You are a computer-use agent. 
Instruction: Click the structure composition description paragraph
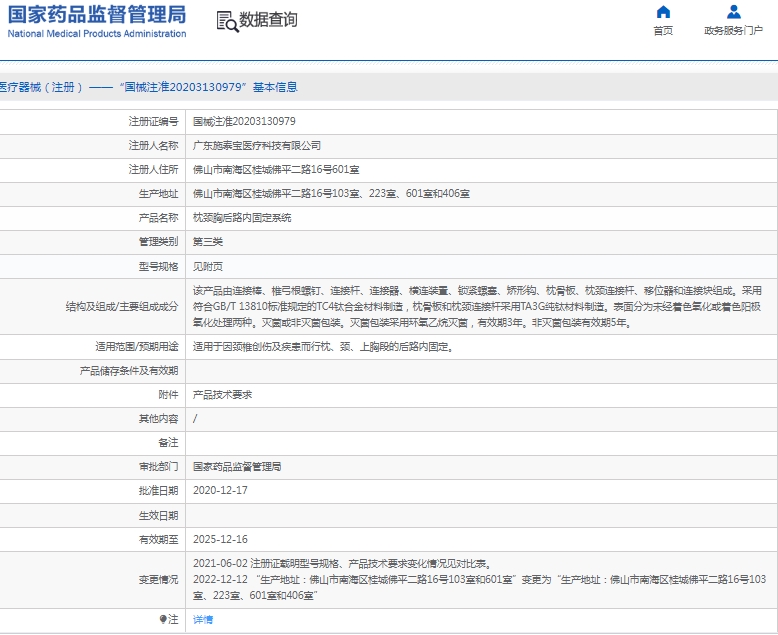click(477, 307)
